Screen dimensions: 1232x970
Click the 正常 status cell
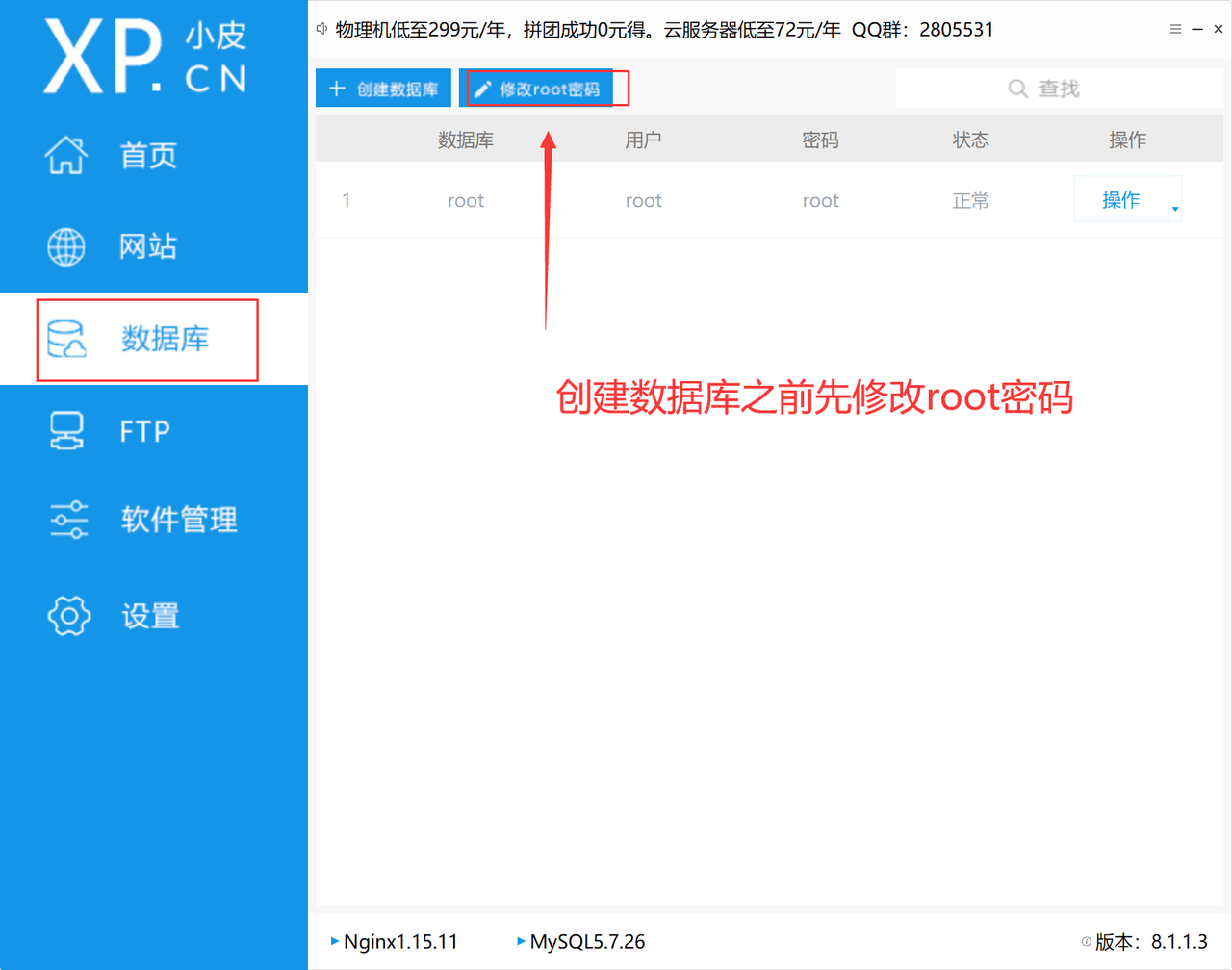coord(970,200)
